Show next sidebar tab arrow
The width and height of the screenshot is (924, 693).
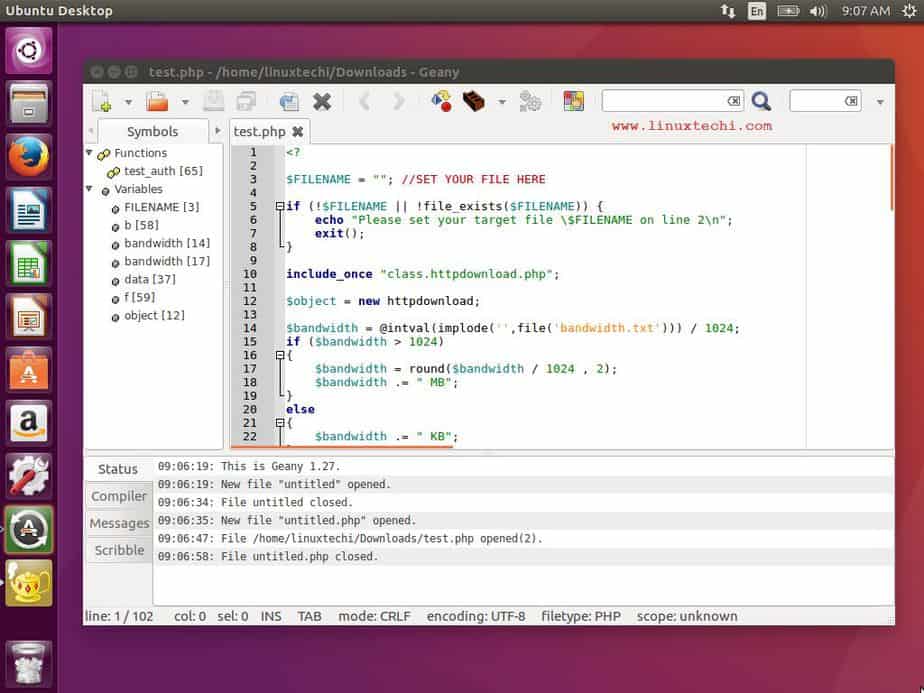pos(217,130)
